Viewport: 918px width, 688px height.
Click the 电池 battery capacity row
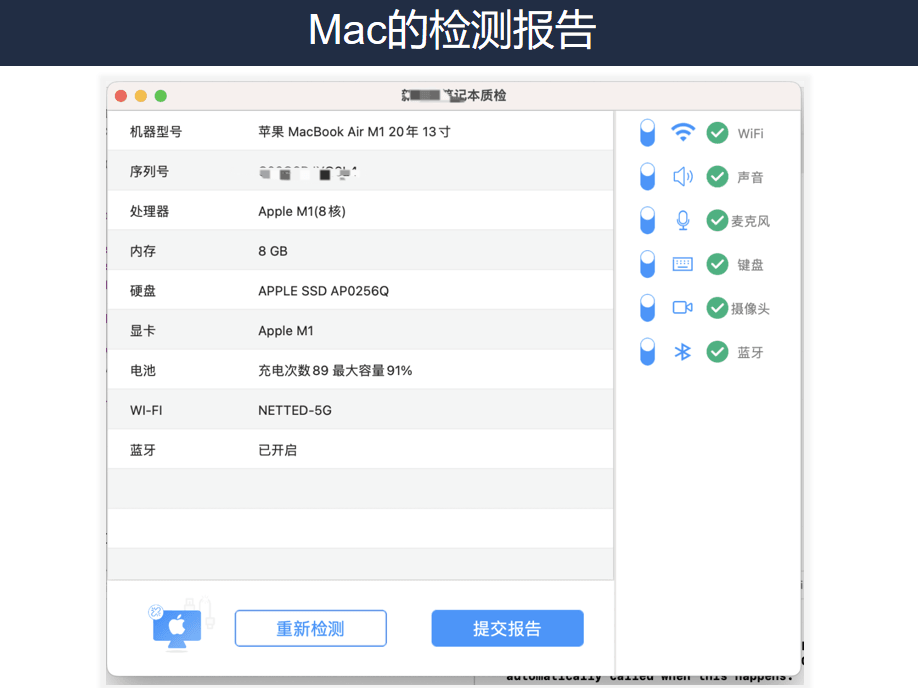(360, 369)
